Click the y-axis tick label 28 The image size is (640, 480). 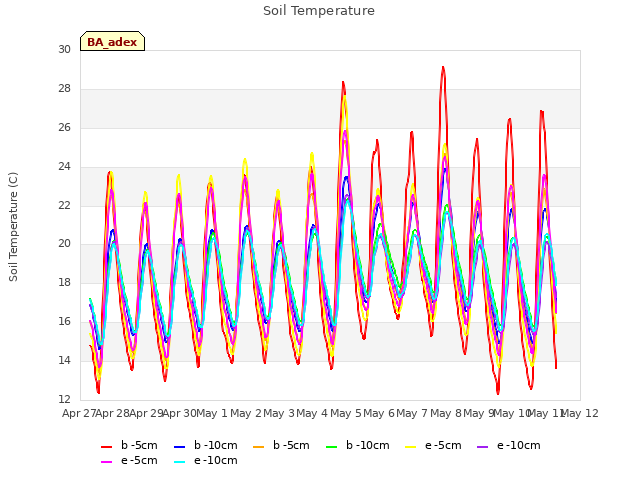64,89
